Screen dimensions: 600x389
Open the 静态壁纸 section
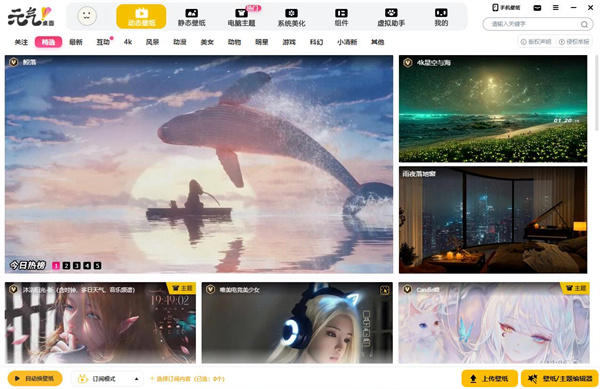[191, 17]
